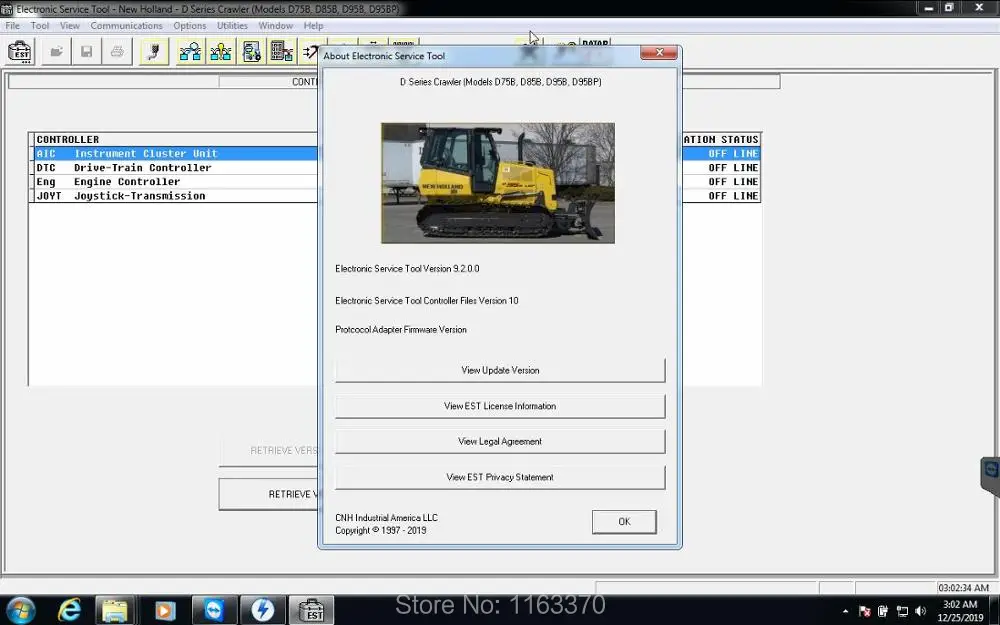This screenshot has width=1000, height=625.
Task: Click the Action Center flag tray icon
Action: coord(865,611)
